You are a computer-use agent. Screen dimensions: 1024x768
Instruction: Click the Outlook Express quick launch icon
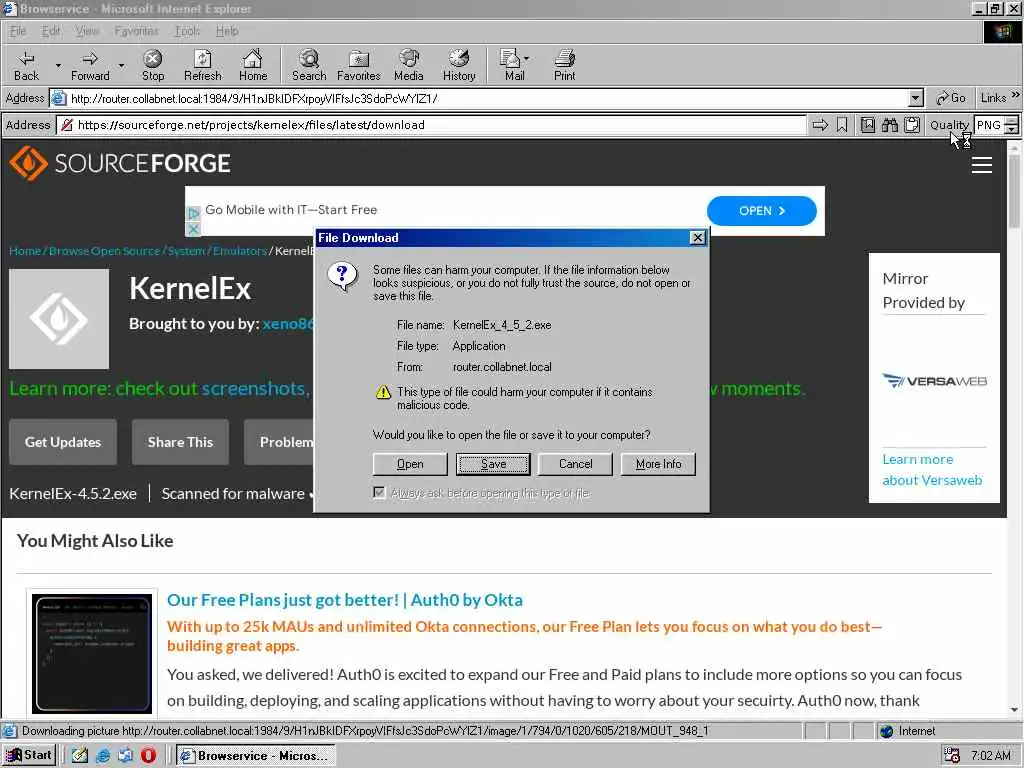click(x=125, y=756)
